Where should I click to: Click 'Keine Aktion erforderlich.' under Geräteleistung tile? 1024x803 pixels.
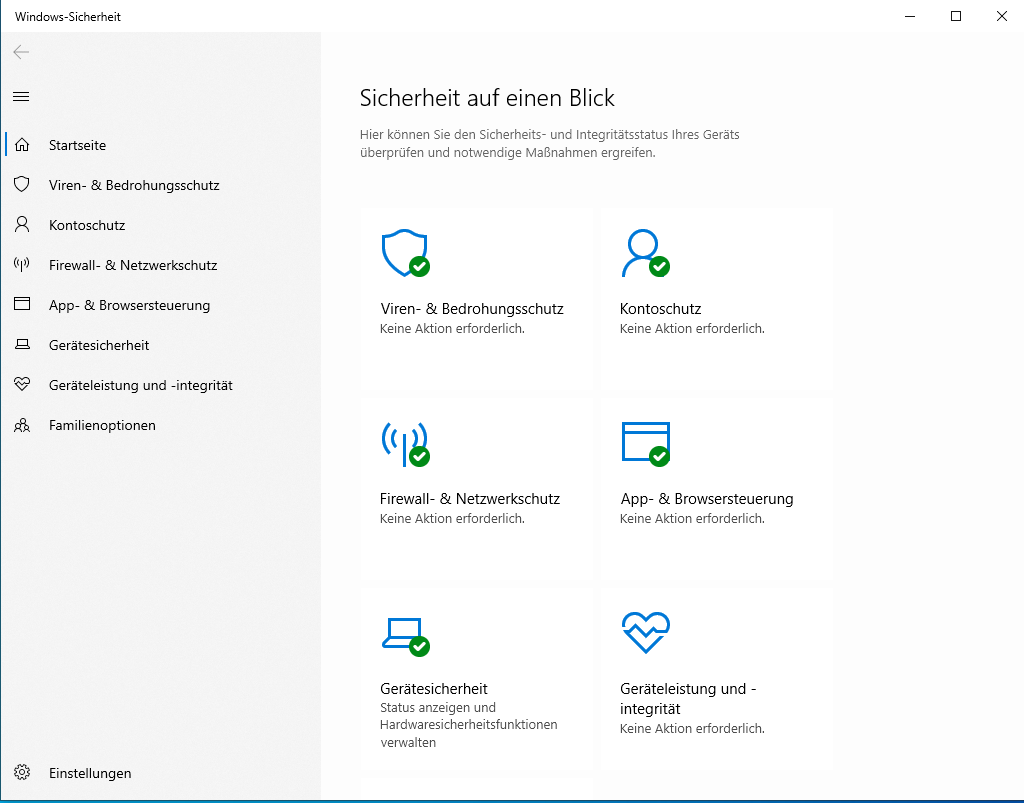pyautogui.click(x=692, y=729)
